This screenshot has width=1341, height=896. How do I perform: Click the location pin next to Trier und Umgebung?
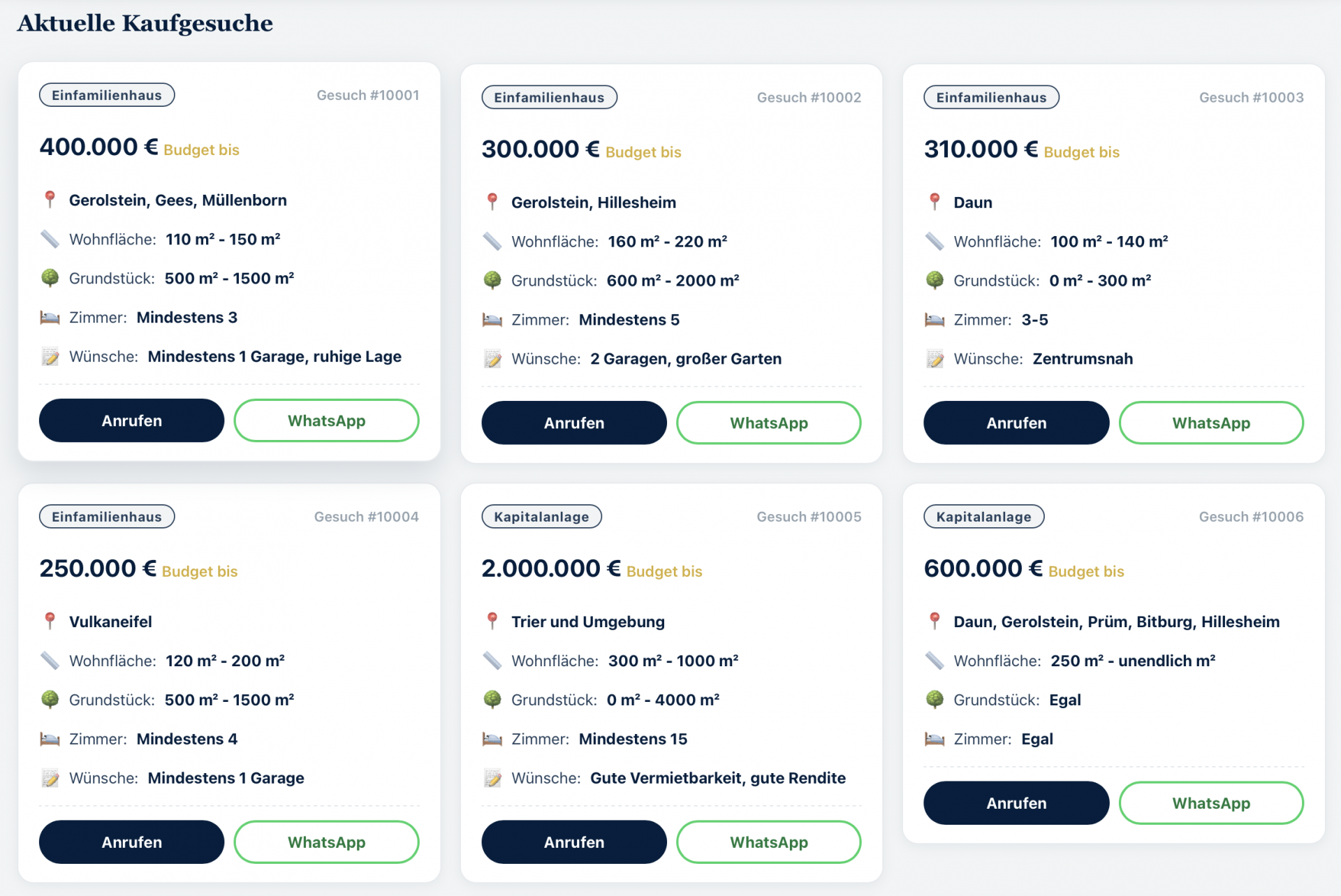click(492, 622)
